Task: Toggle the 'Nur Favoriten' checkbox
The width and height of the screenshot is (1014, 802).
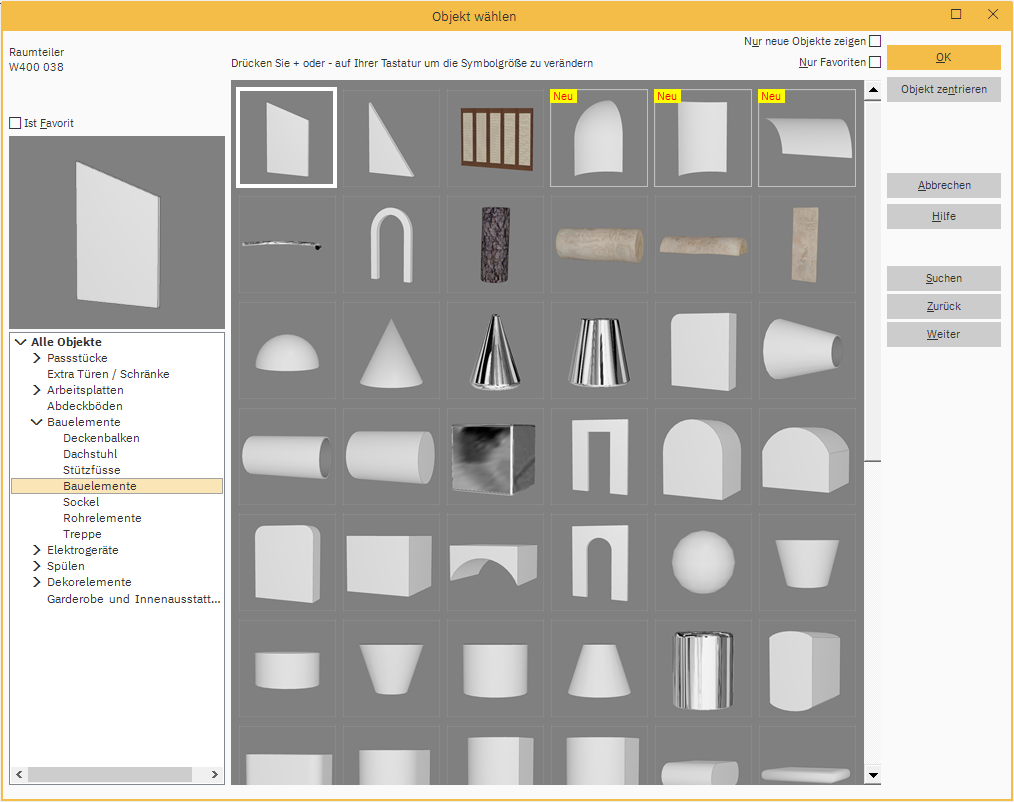Action: [x=875, y=63]
